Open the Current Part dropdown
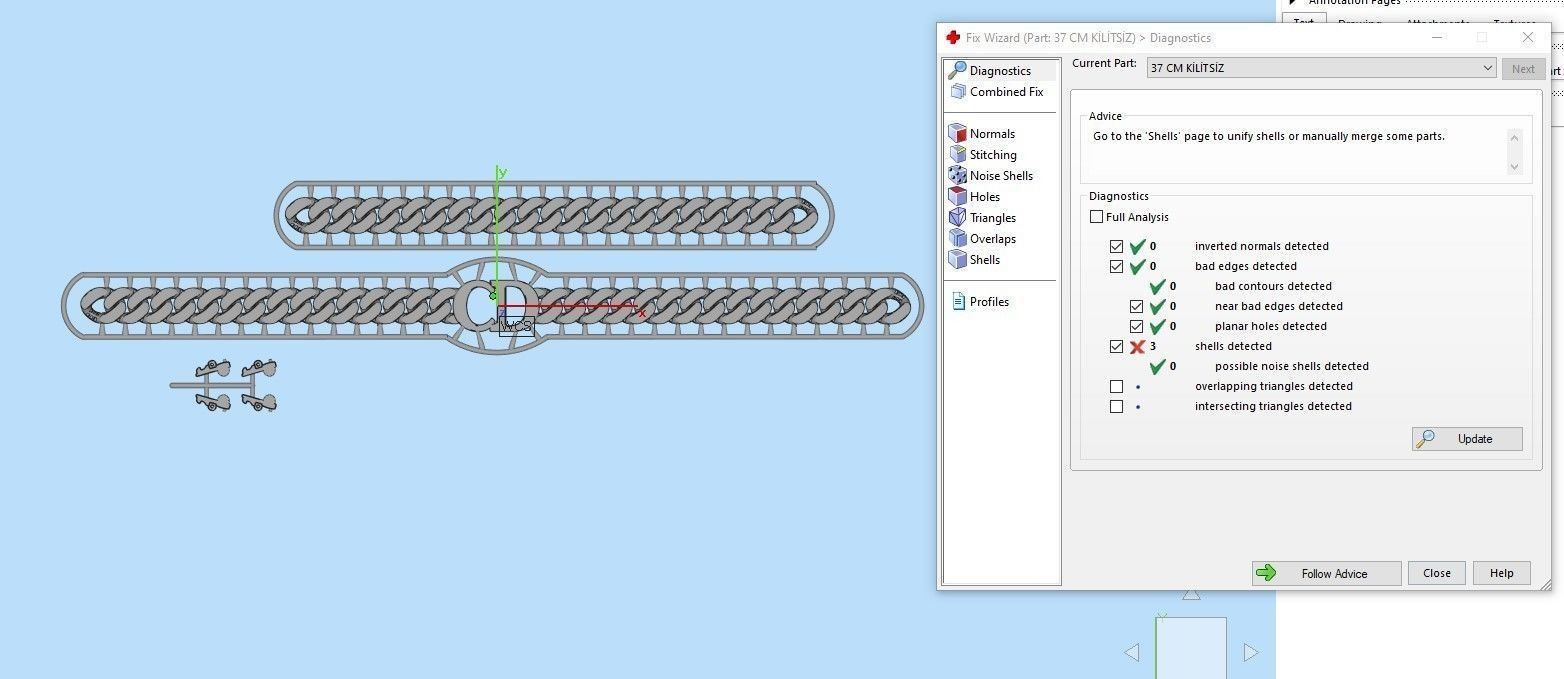1564x679 pixels. (x=1321, y=68)
